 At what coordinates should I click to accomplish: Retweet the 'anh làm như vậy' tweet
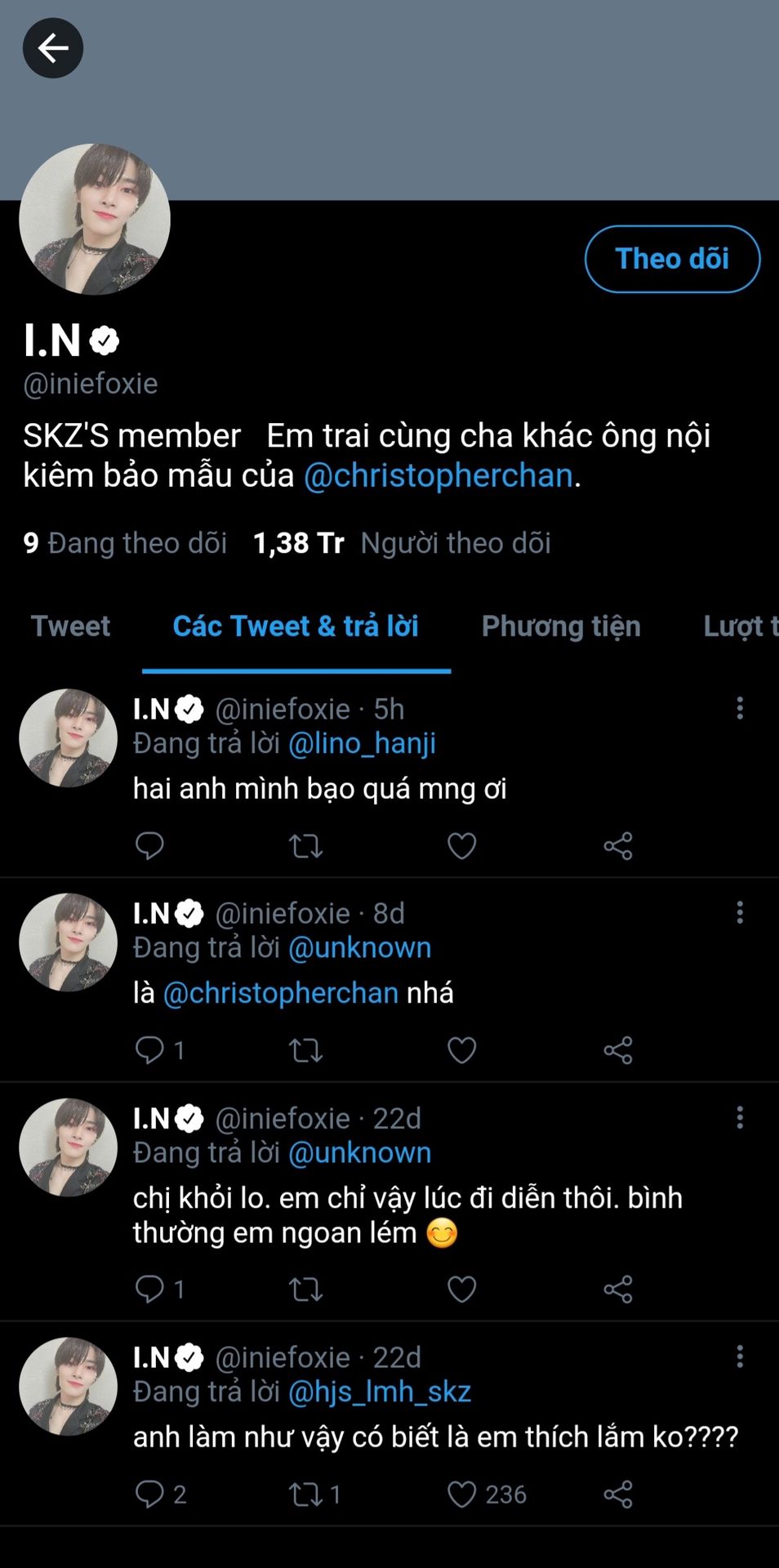[x=305, y=1494]
